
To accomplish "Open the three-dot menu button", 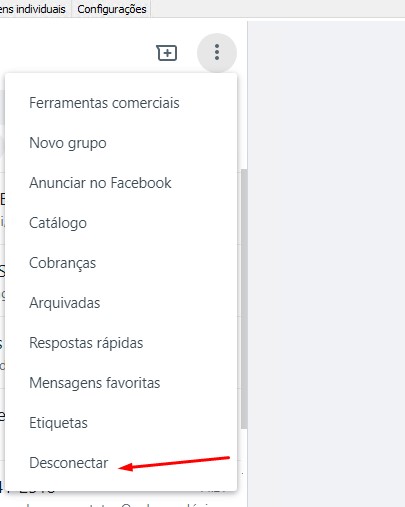I will pos(217,53).
